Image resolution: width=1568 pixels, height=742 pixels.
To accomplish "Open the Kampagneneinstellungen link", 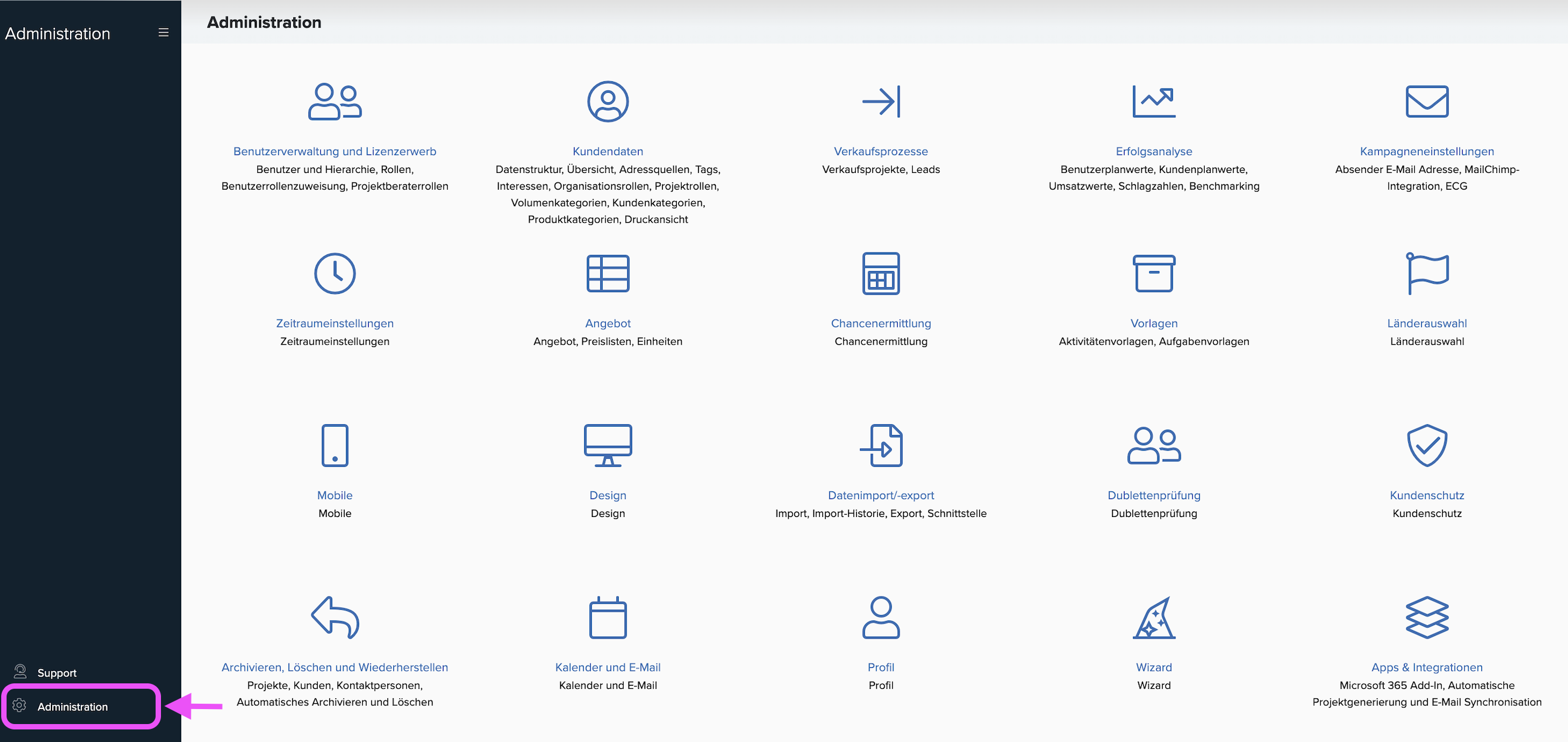I will coord(1426,151).
